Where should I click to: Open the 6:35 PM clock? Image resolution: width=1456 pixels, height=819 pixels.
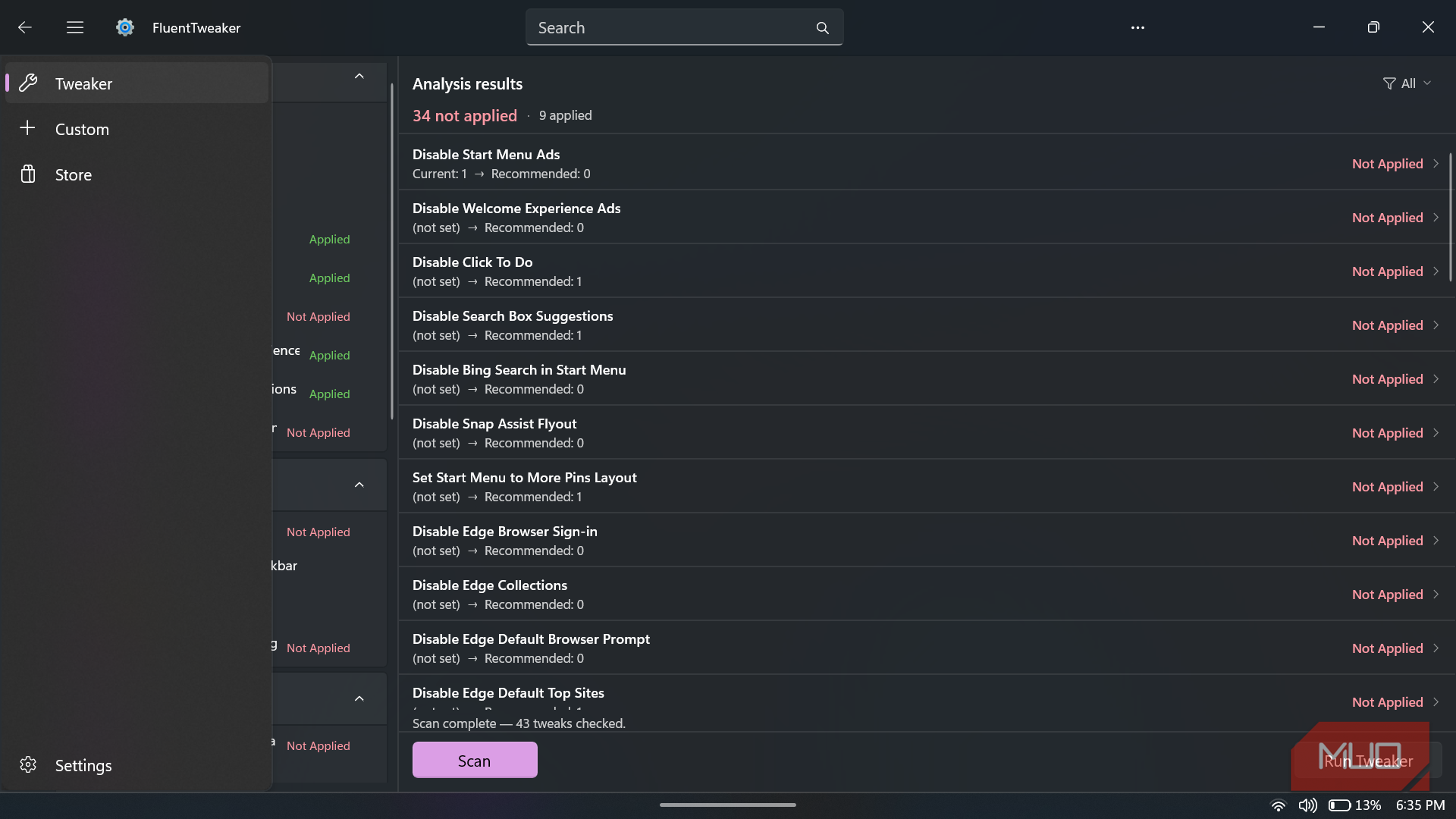click(1420, 805)
